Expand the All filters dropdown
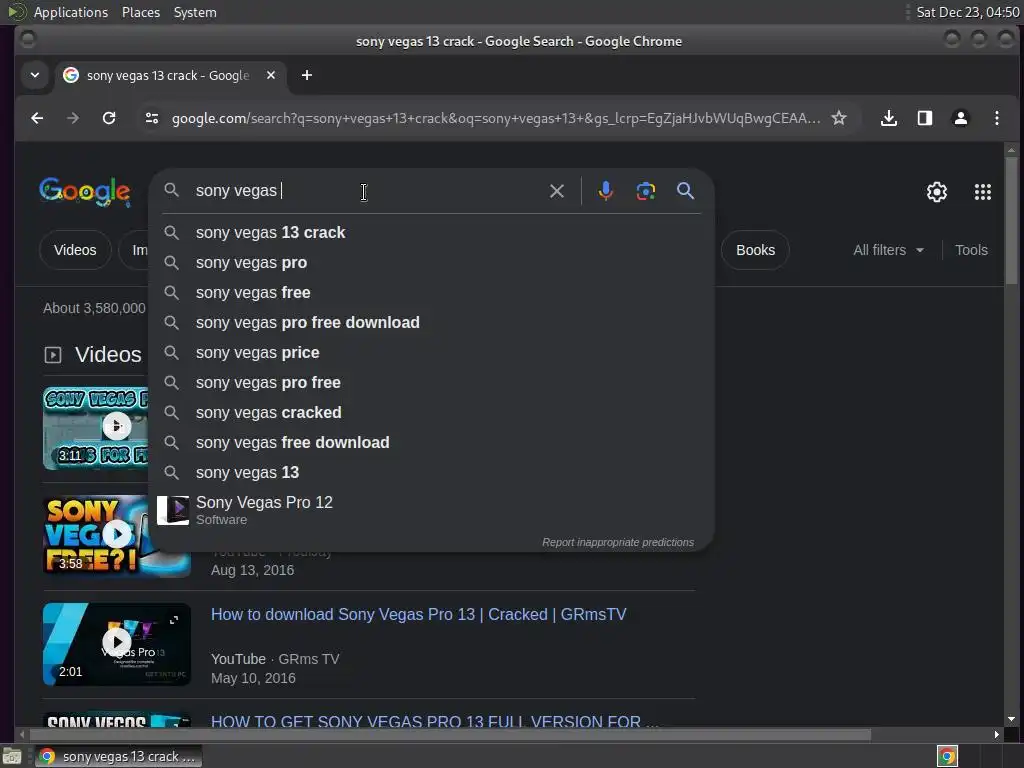The image size is (1024, 768). [x=888, y=250]
